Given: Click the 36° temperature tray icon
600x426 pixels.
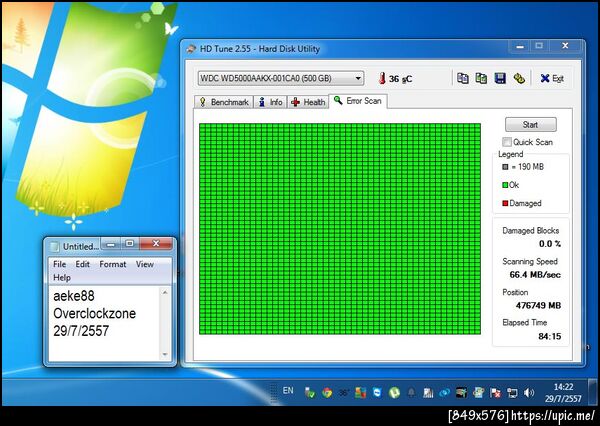Looking at the screenshot, I should click(344, 392).
